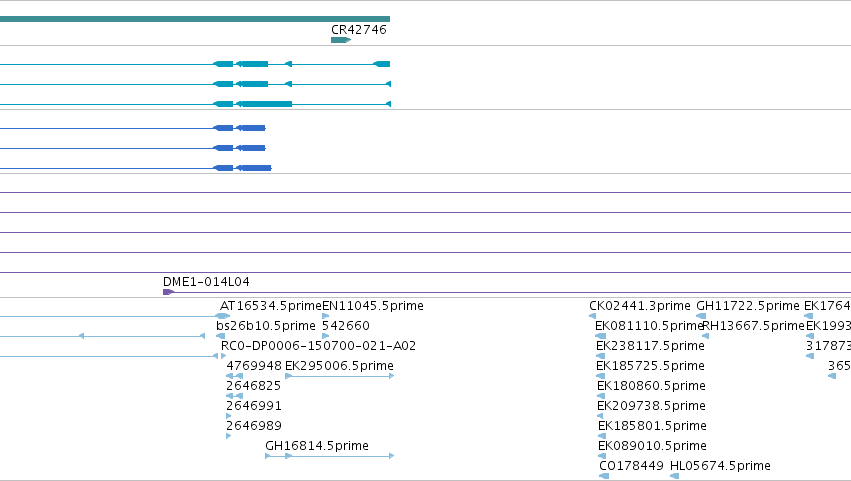The width and height of the screenshot is (851, 481).
Task: Select the EK238117.5prime EST label
Action: pyautogui.click(x=650, y=346)
